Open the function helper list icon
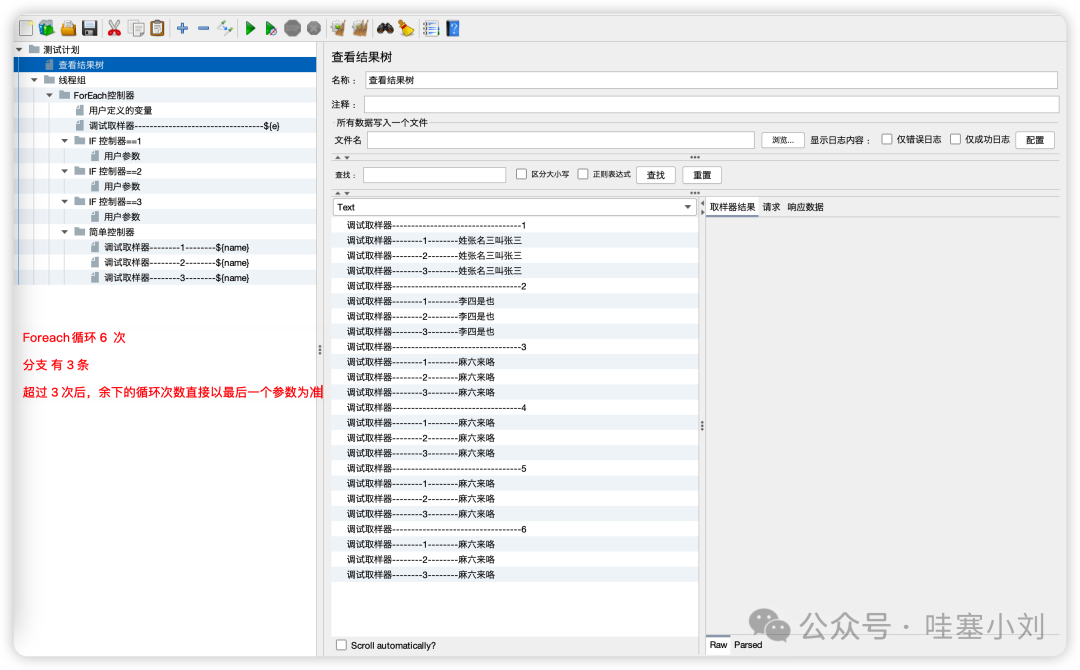 point(431,28)
